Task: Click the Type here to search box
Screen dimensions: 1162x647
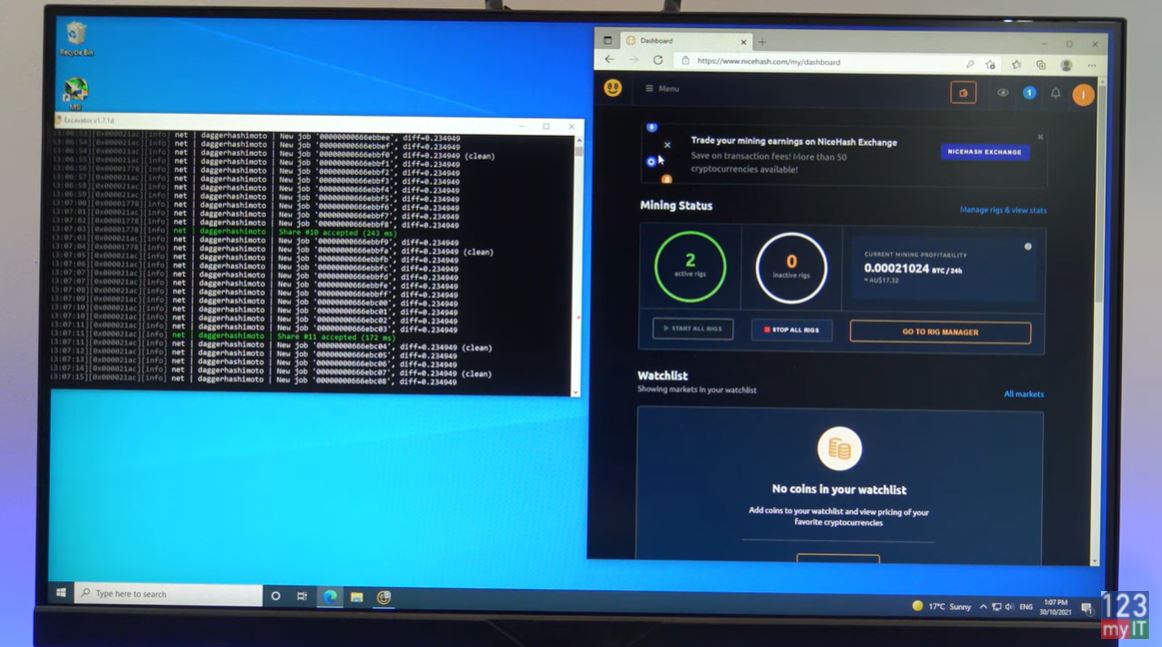Action: 169,594
